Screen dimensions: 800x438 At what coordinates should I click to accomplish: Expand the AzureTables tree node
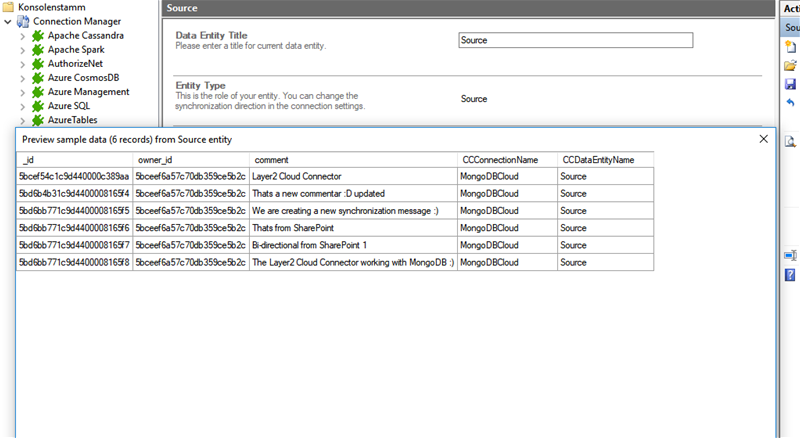pyautogui.click(x=23, y=119)
